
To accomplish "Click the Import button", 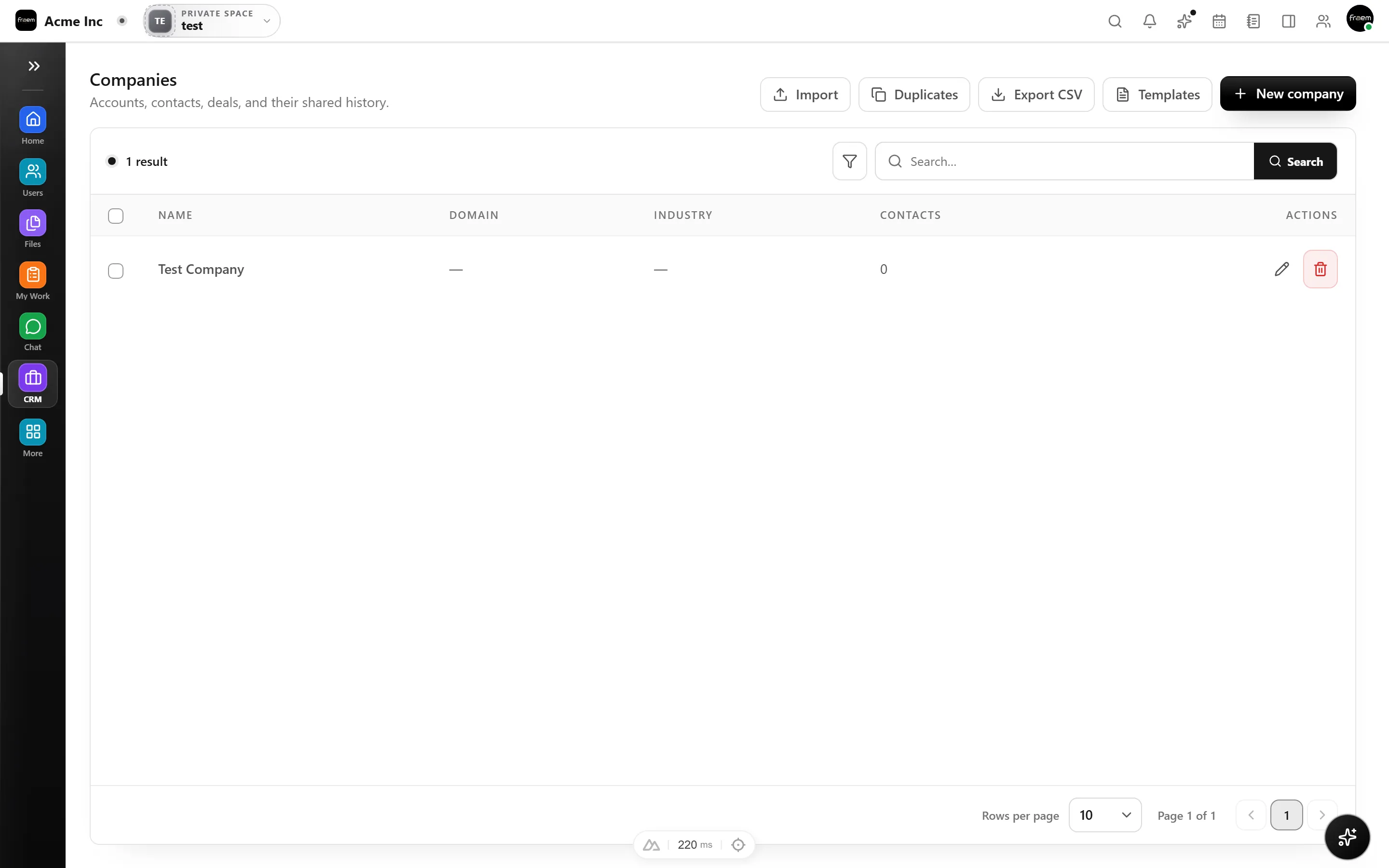I will [805, 95].
